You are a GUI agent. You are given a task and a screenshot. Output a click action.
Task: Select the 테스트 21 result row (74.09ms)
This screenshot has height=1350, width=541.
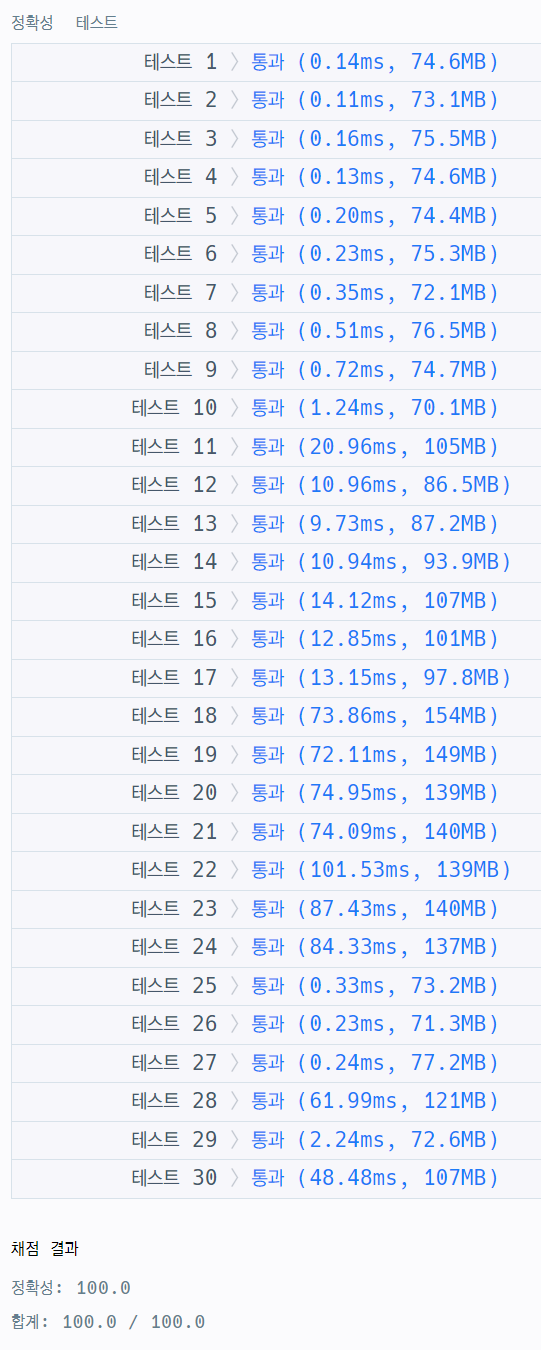pos(276,832)
